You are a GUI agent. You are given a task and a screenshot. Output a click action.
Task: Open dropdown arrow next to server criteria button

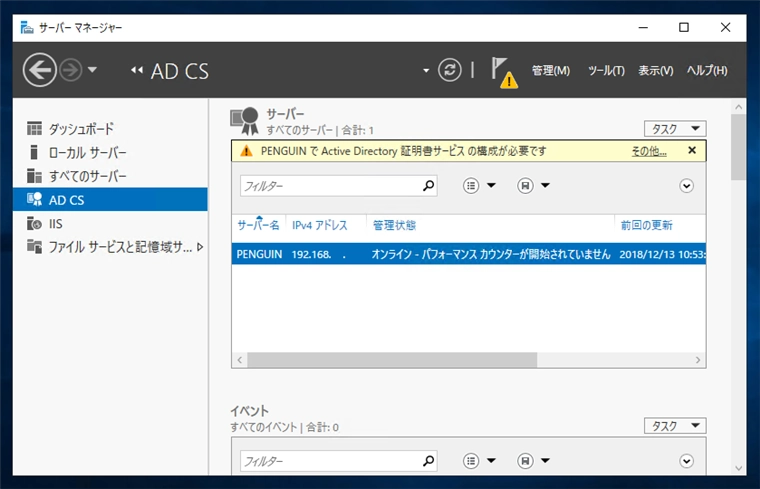click(x=491, y=185)
